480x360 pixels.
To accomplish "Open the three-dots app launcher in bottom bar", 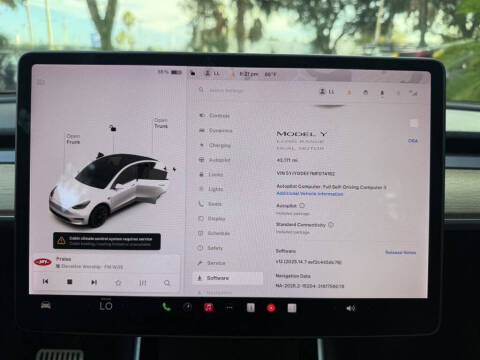I will click(x=229, y=308).
